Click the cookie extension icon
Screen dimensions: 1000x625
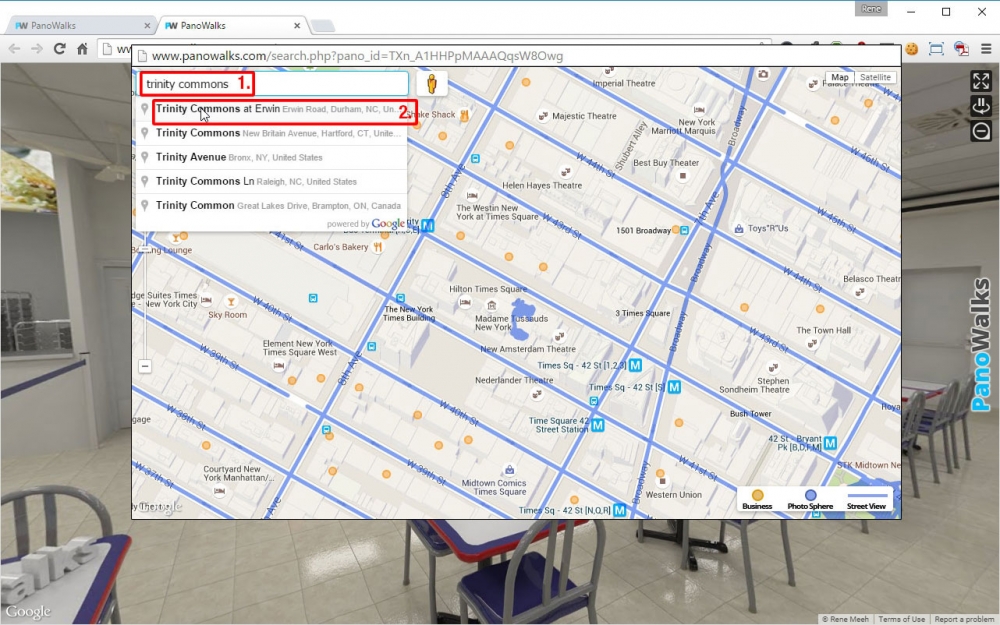[912, 48]
